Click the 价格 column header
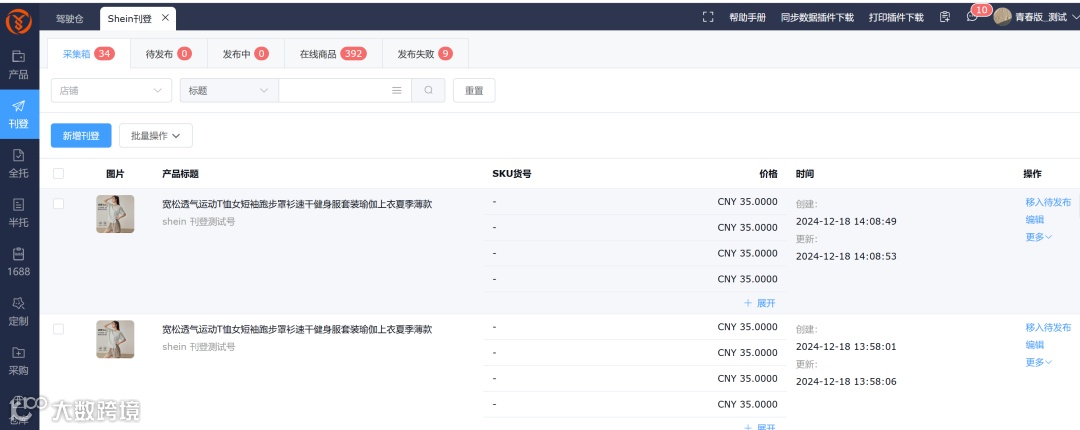 (x=768, y=174)
